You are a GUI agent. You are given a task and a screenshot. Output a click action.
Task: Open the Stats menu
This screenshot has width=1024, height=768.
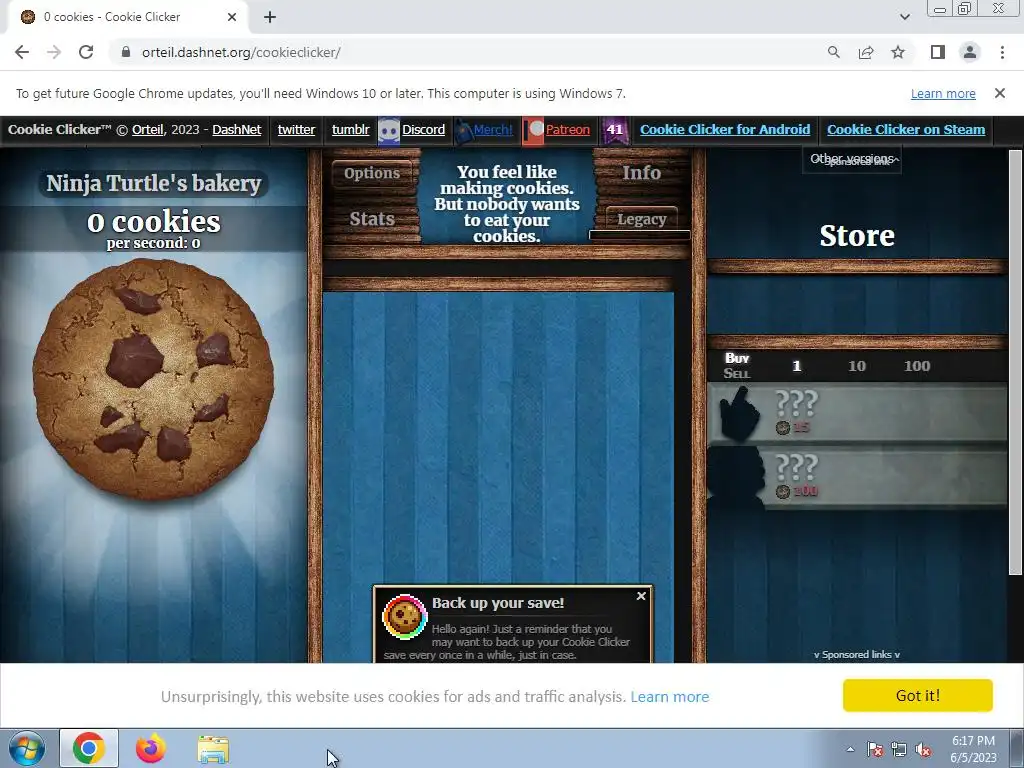[372, 219]
